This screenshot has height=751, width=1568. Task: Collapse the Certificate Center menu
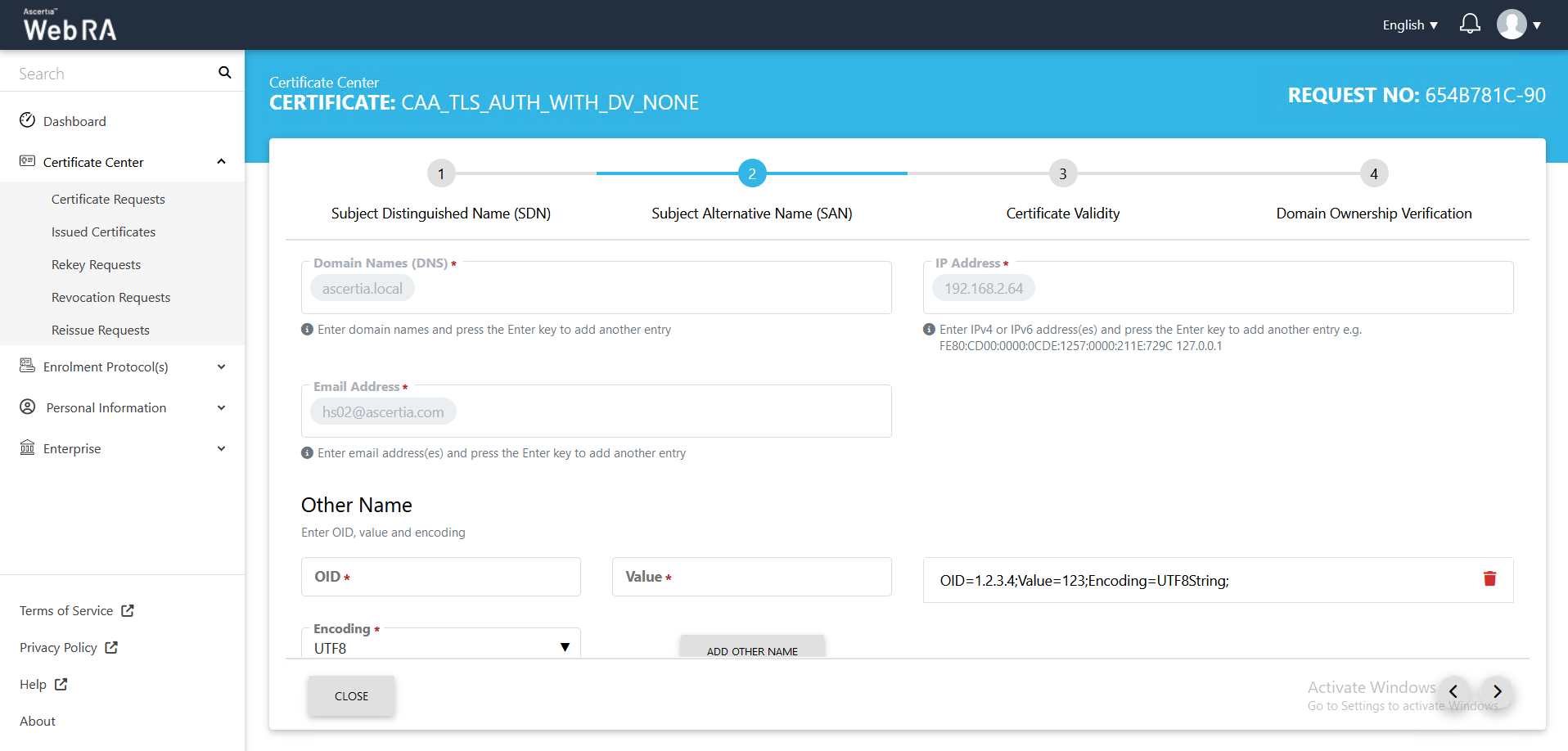[221, 162]
